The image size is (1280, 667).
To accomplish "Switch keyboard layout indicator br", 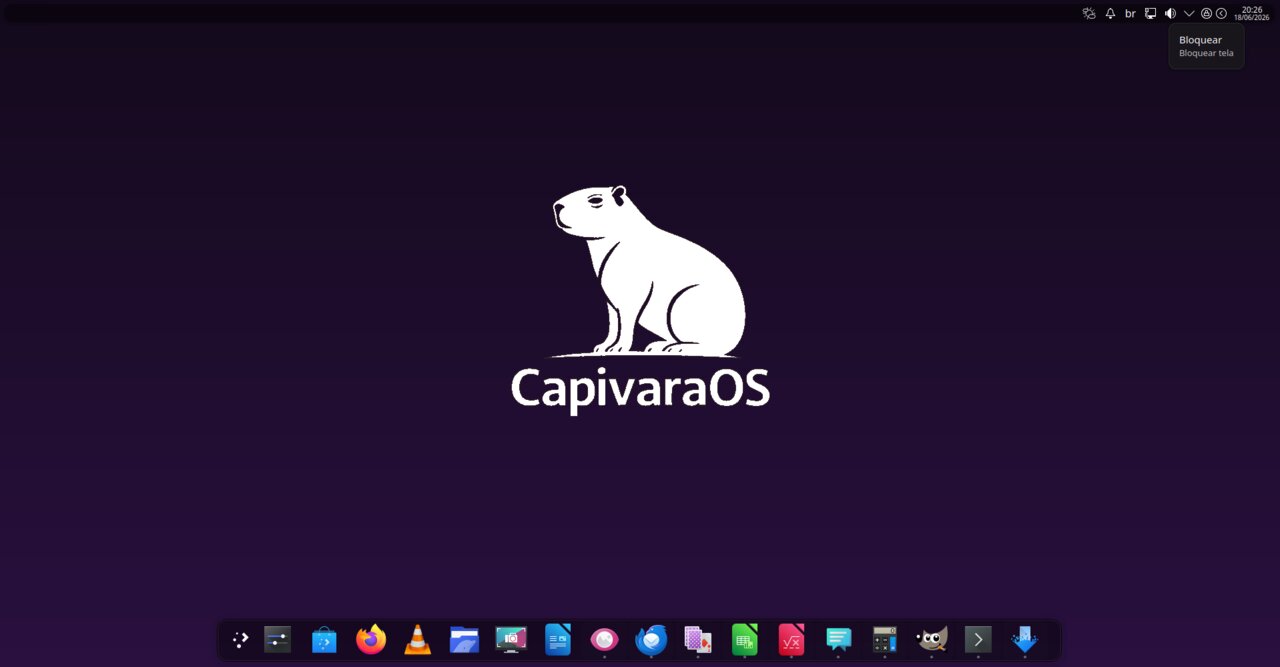I will [1130, 13].
